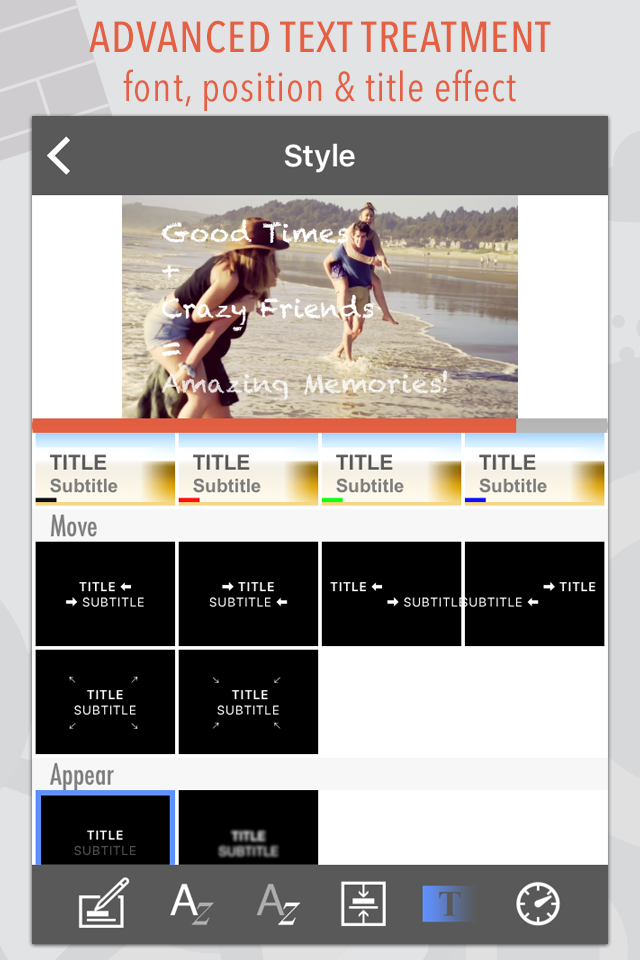Select the dimmed grey AZ font icon

pyautogui.click(x=278, y=904)
